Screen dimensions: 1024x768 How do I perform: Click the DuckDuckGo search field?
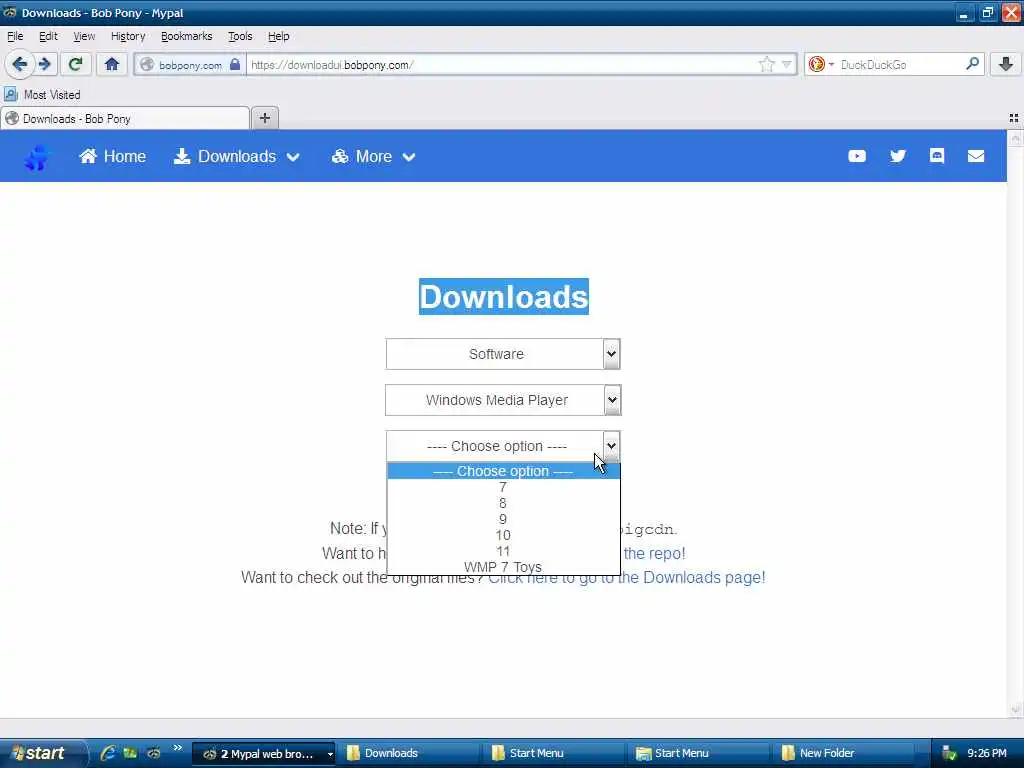[900, 64]
